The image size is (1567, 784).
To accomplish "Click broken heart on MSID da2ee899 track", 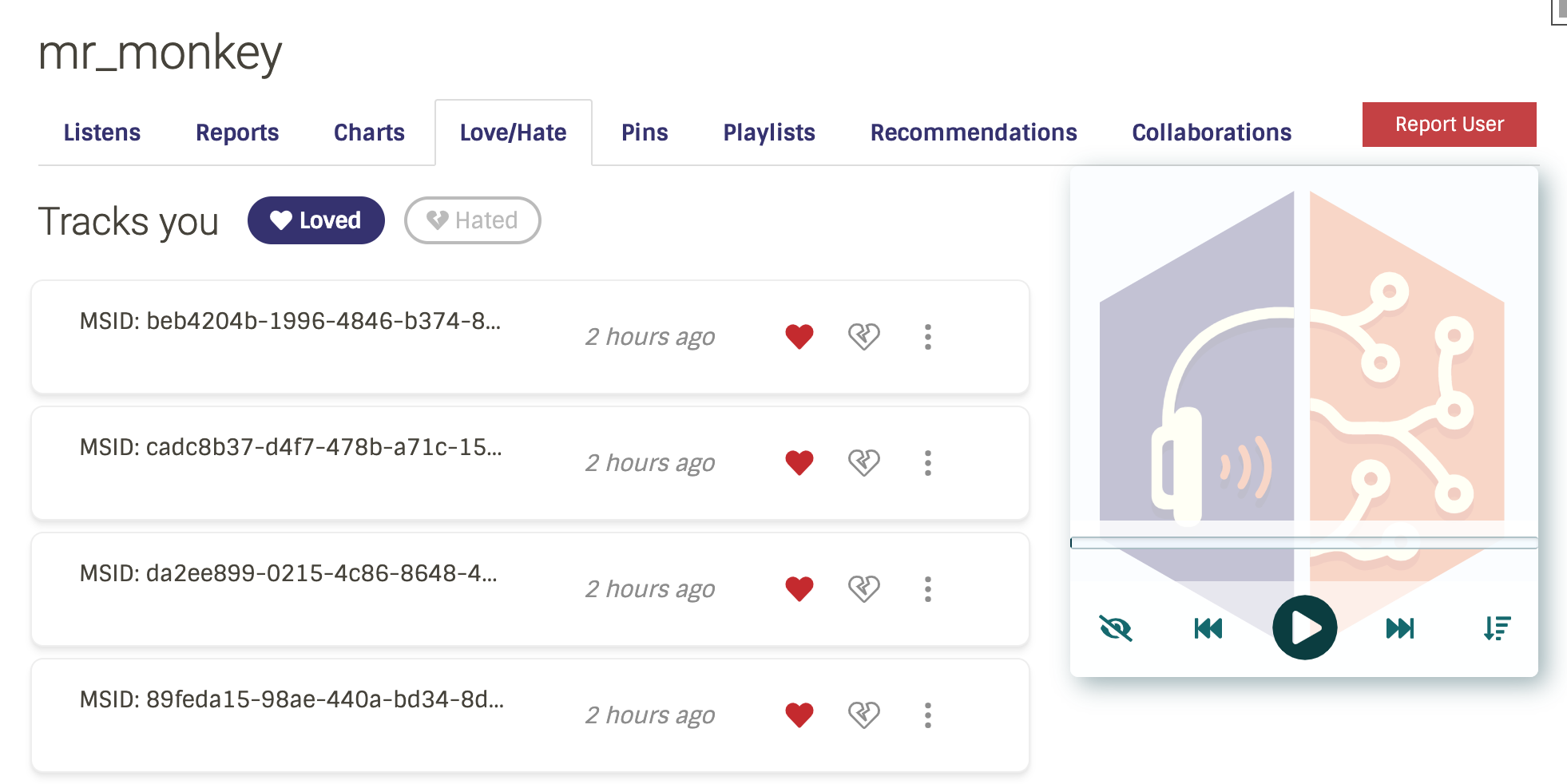I will point(863,589).
